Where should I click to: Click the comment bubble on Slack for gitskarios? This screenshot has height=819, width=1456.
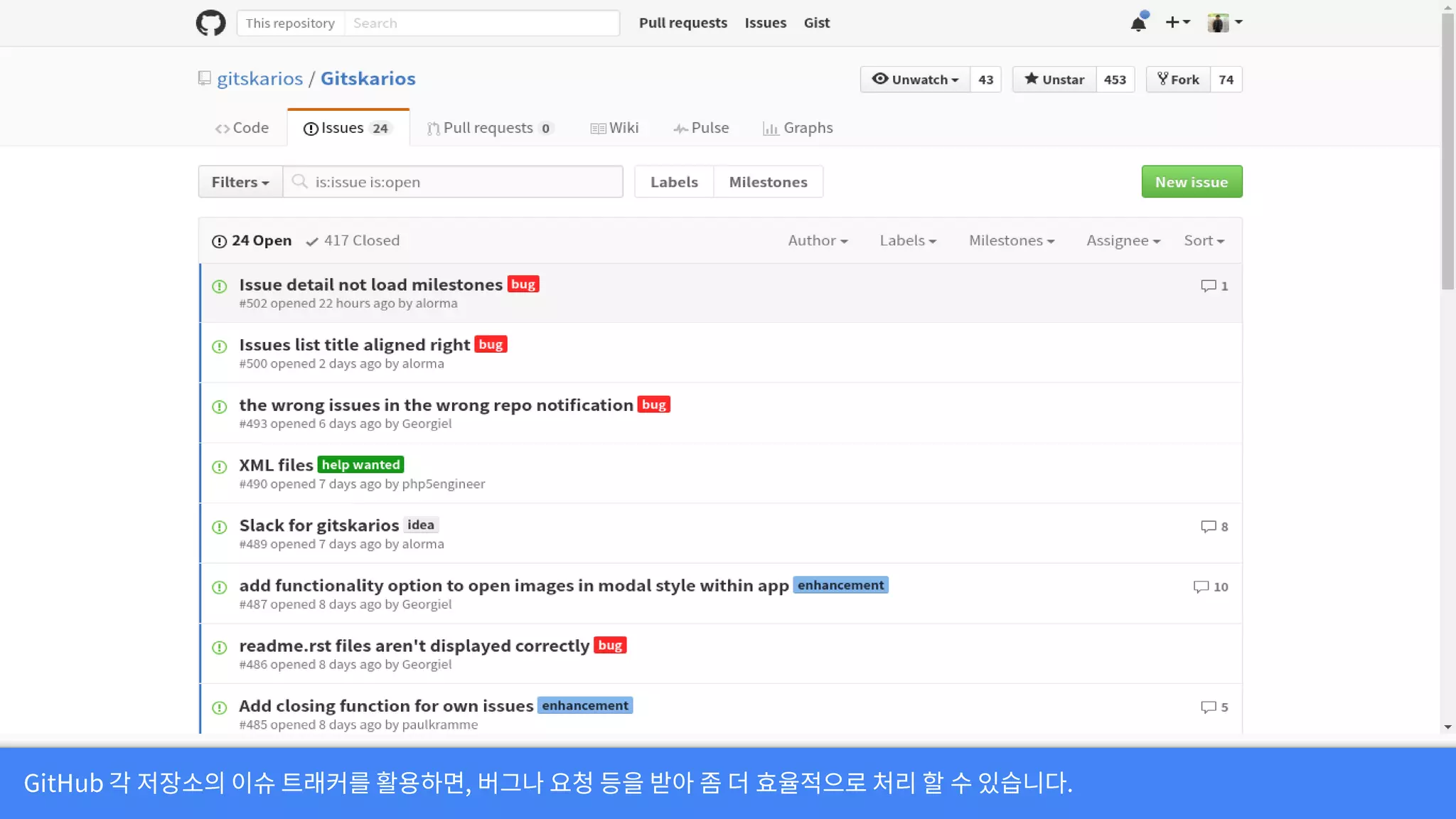(1208, 527)
